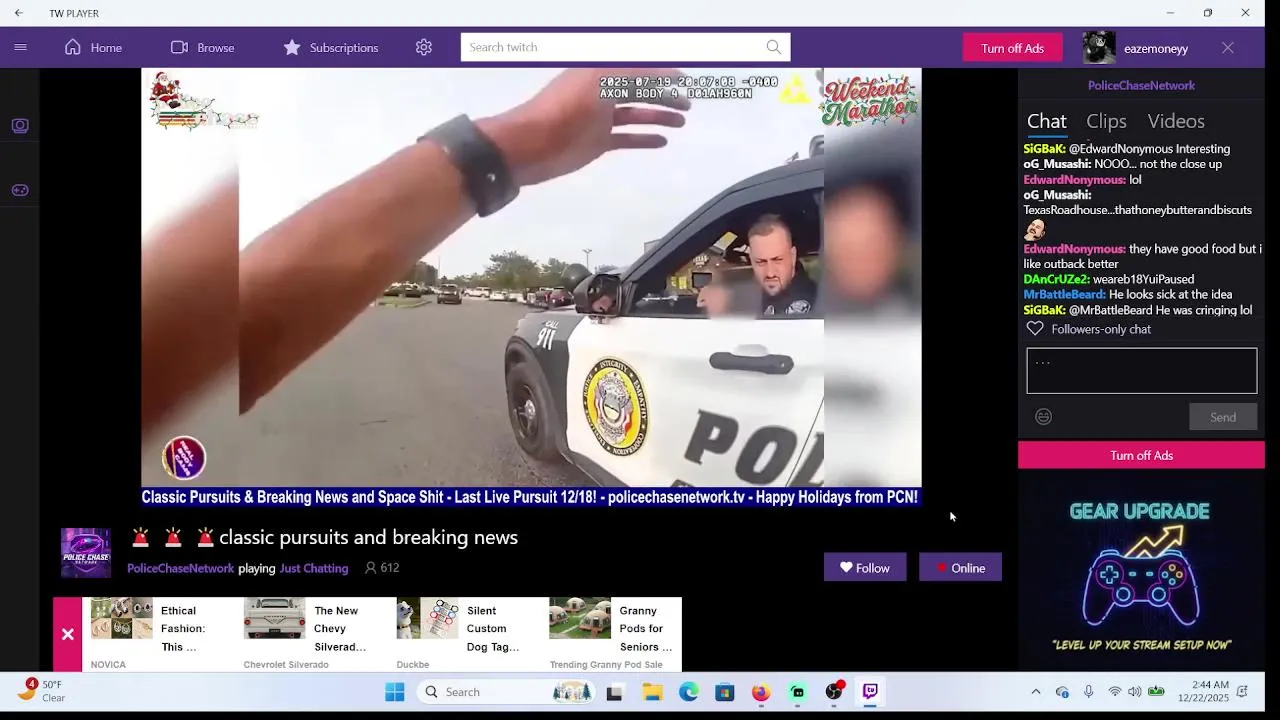The width and height of the screenshot is (1280, 720).
Task: Go to the Home page
Action: point(93,47)
